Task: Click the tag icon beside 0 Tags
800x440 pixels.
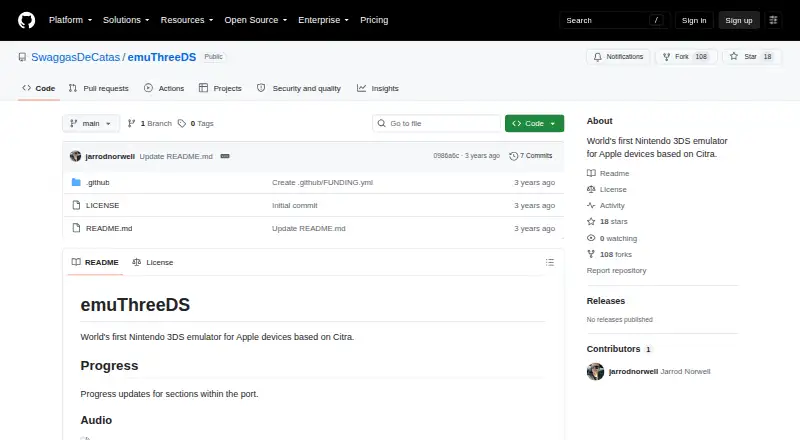Action: (182, 124)
